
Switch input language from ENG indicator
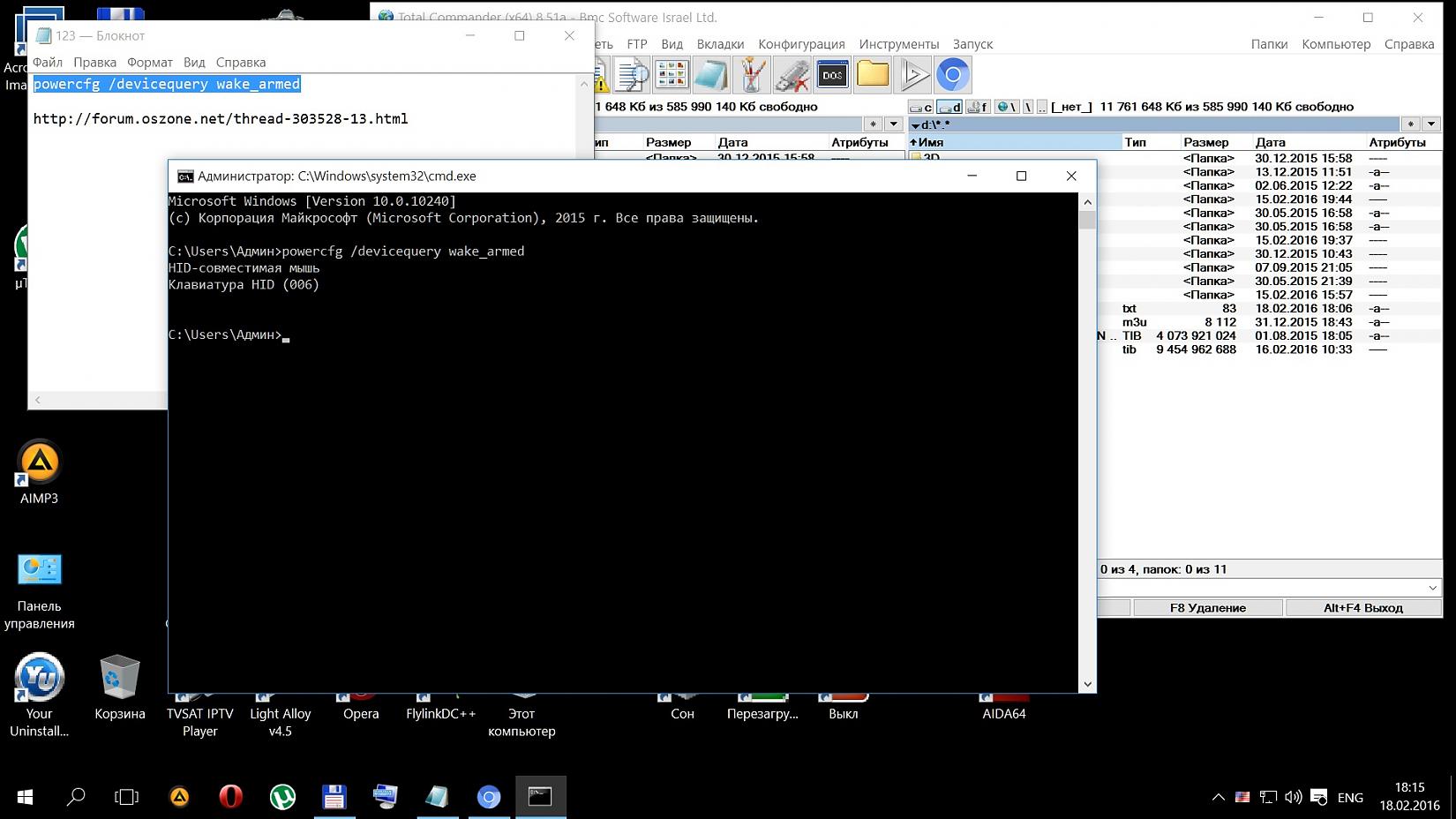pos(1350,797)
